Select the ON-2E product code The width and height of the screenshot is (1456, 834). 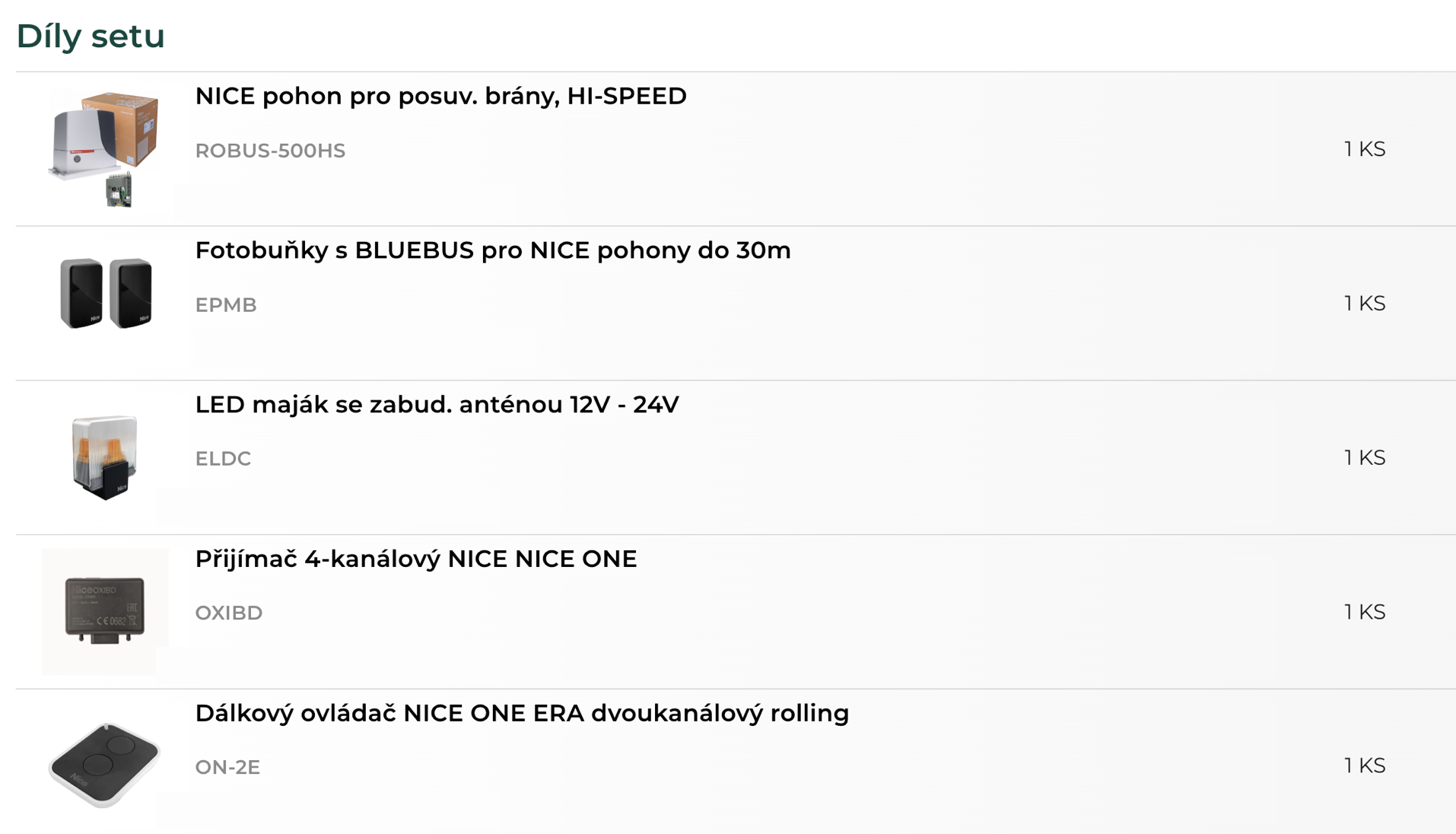[227, 767]
